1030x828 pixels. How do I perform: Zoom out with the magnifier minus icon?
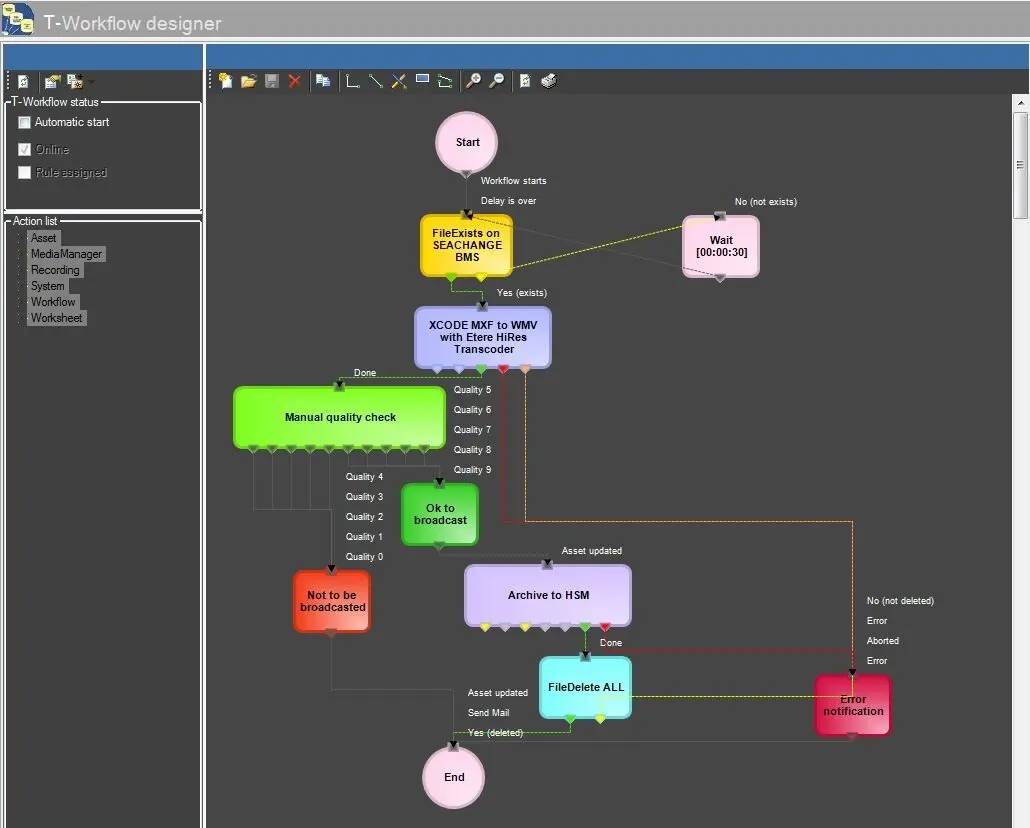496,81
